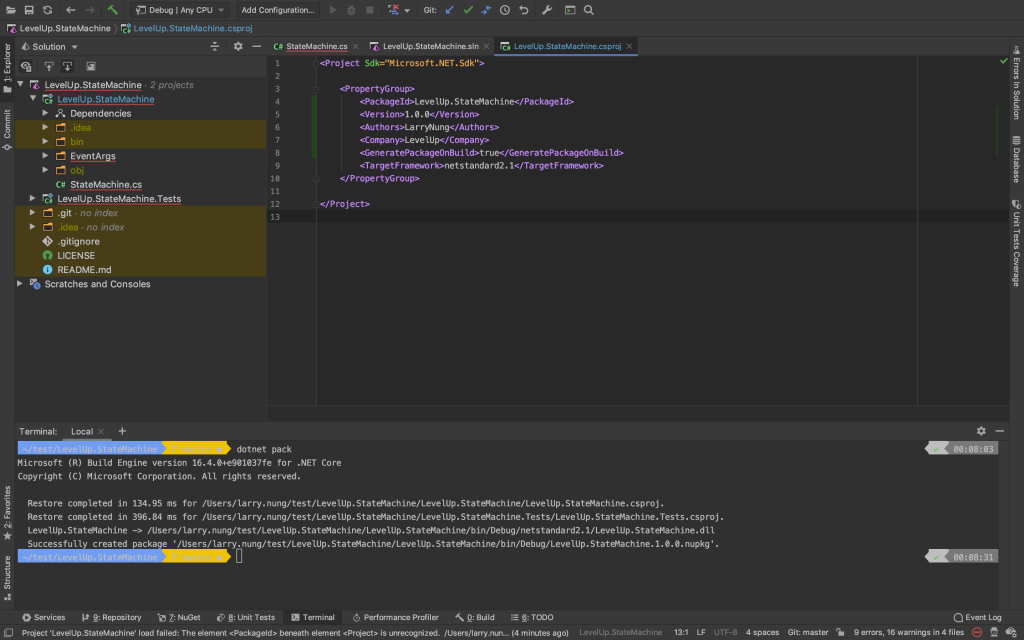Open the Database side panel
Image resolution: width=1024 pixels, height=640 pixels.
[x=1017, y=160]
